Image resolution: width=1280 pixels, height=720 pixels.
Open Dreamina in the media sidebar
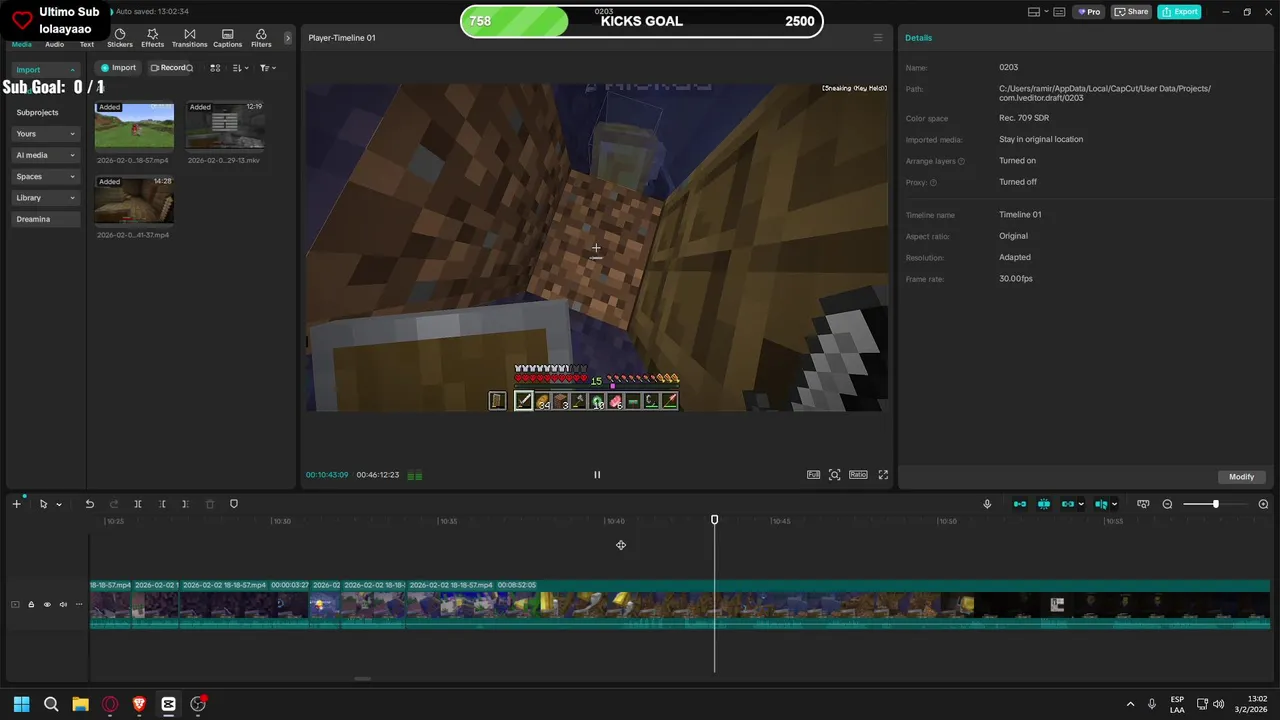coord(45,219)
